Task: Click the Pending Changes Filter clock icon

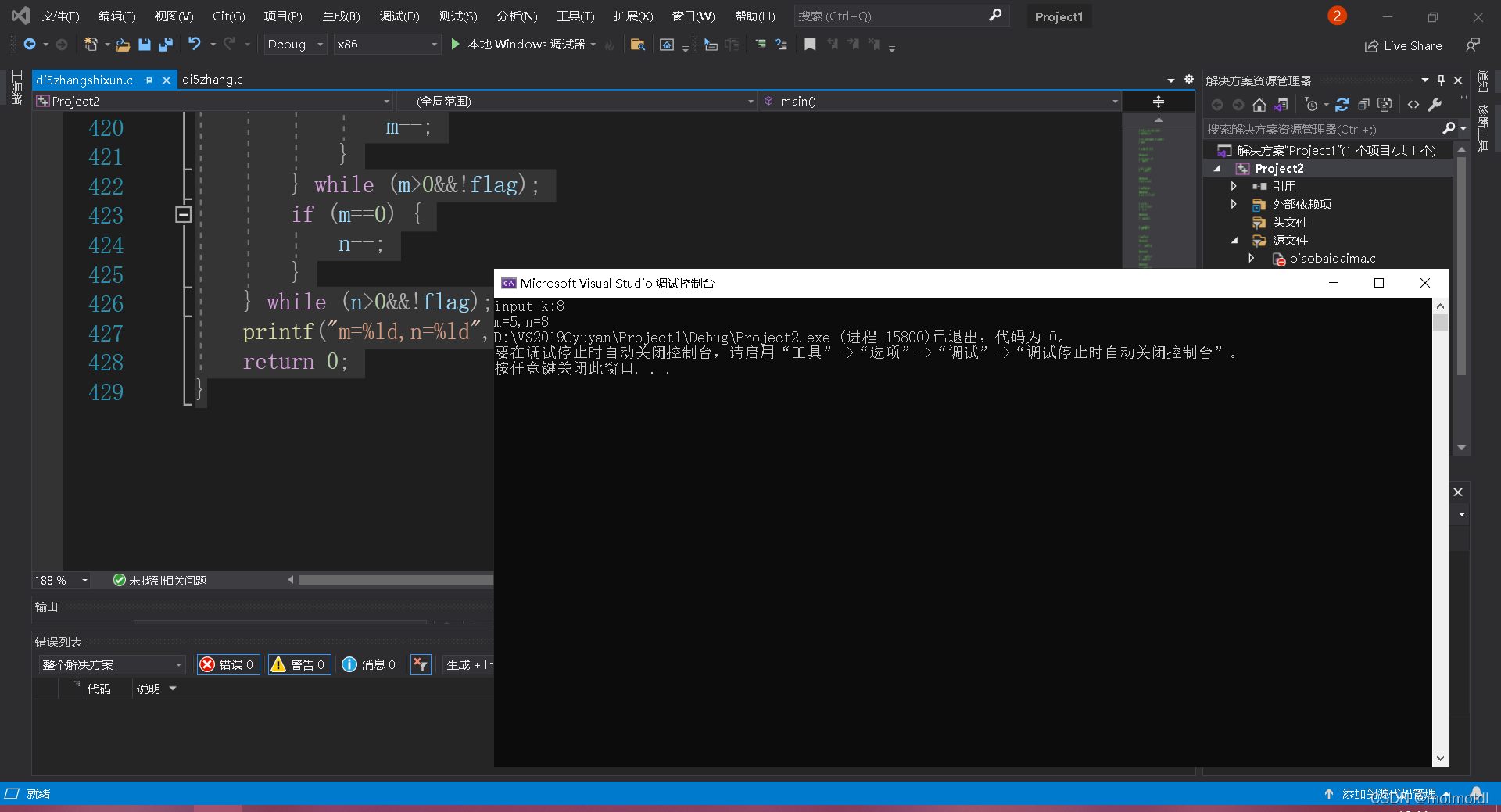Action: tap(1312, 105)
